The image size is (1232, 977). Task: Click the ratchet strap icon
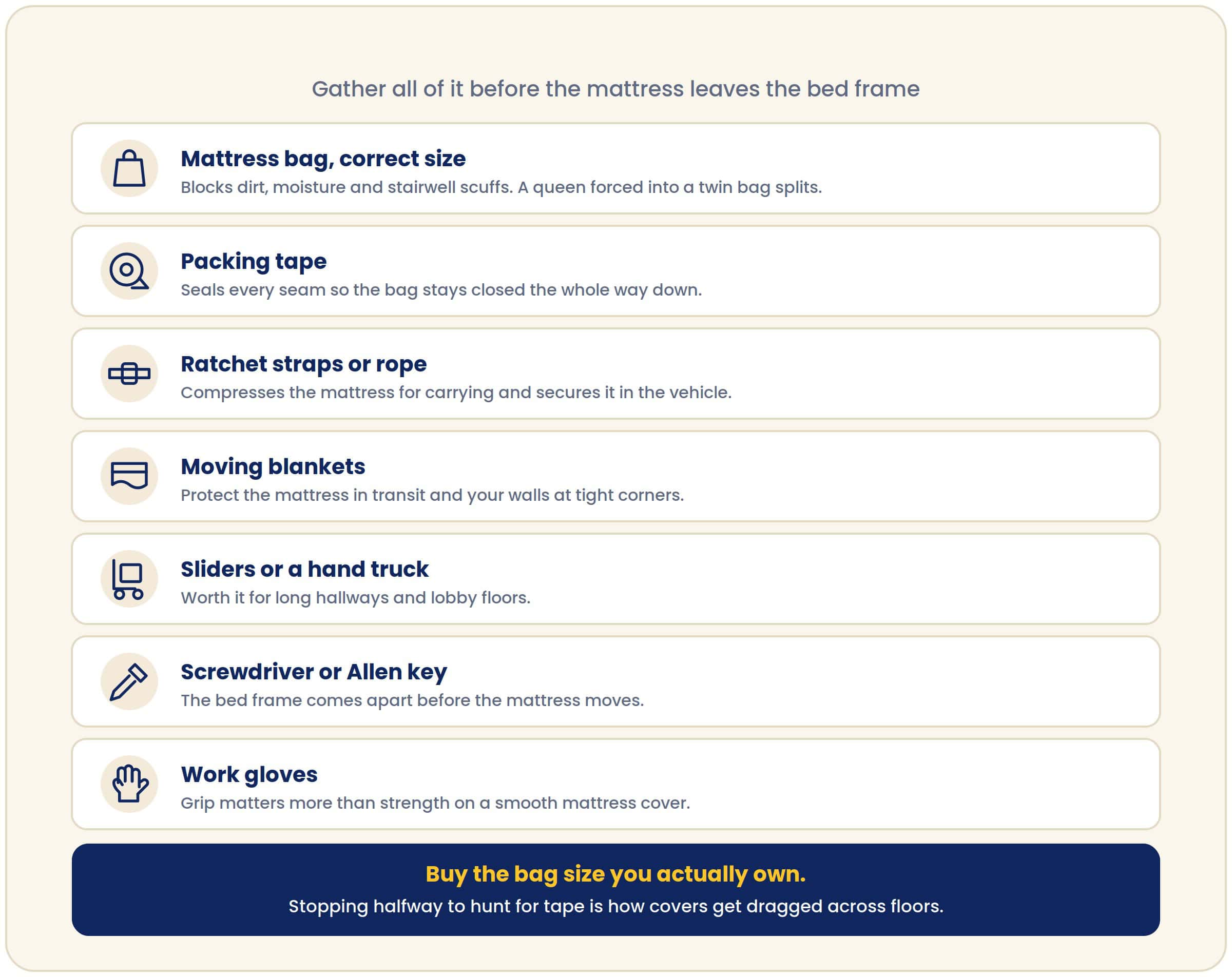point(129,374)
